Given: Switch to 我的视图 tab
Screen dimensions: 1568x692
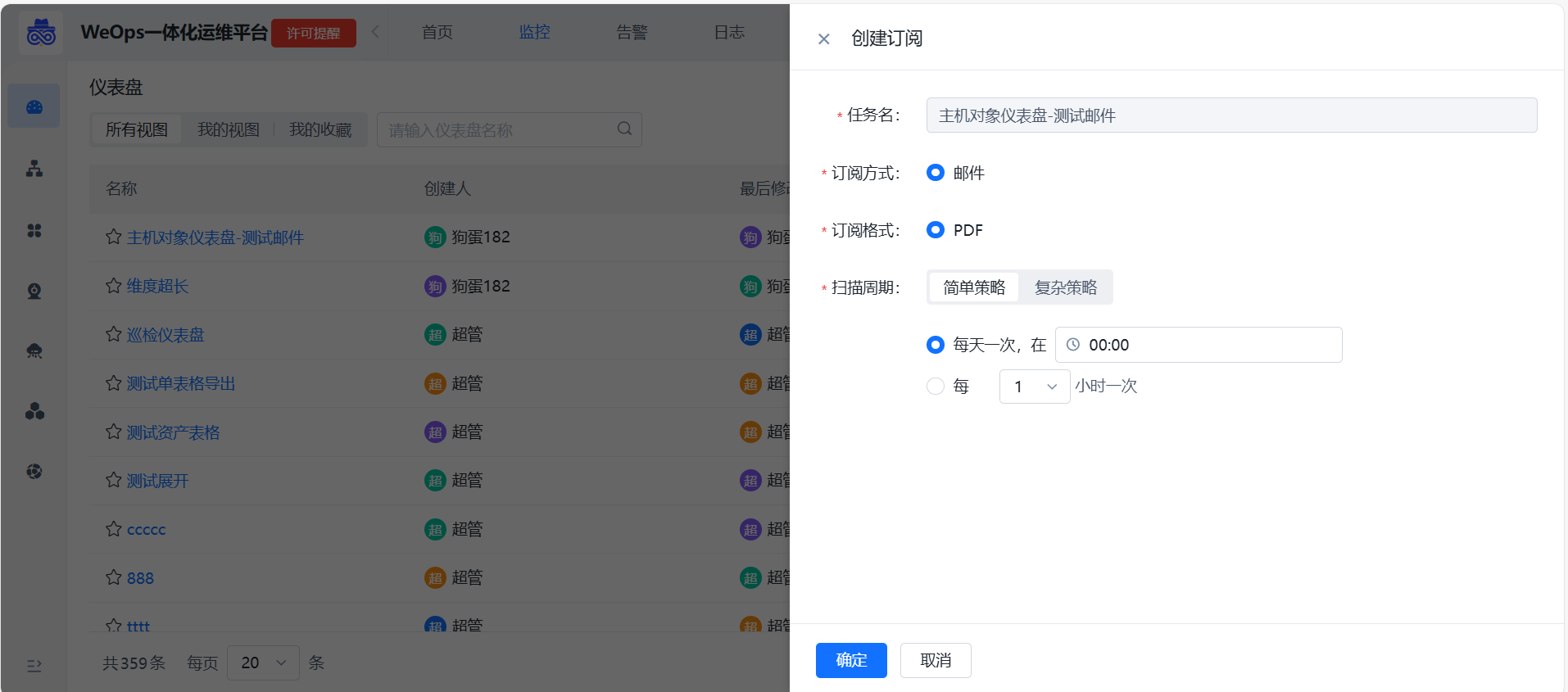Looking at the screenshot, I should pyautogui.click(x=228, y=129).
